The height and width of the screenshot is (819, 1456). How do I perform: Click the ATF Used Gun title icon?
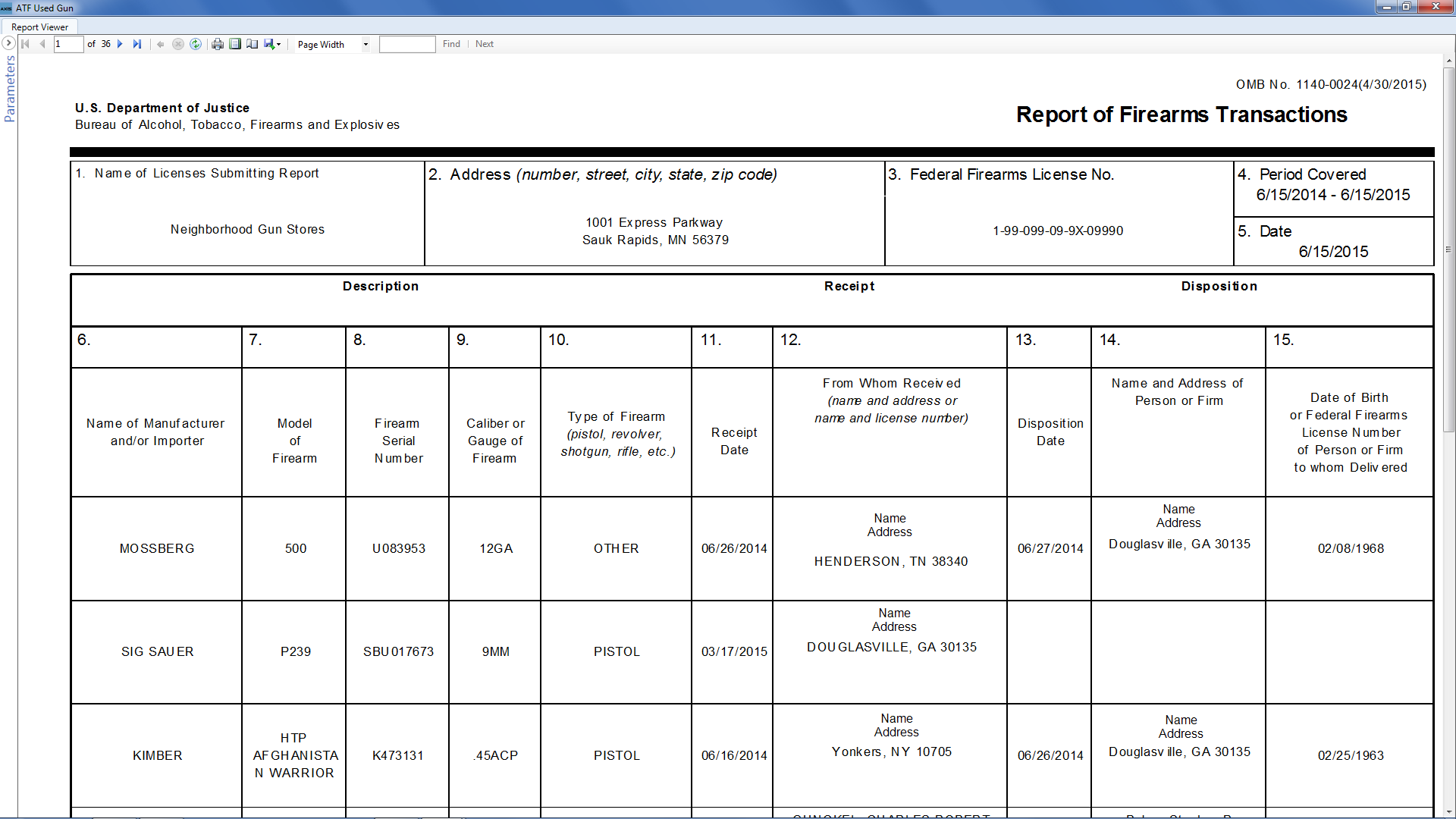tap(7, 8)
